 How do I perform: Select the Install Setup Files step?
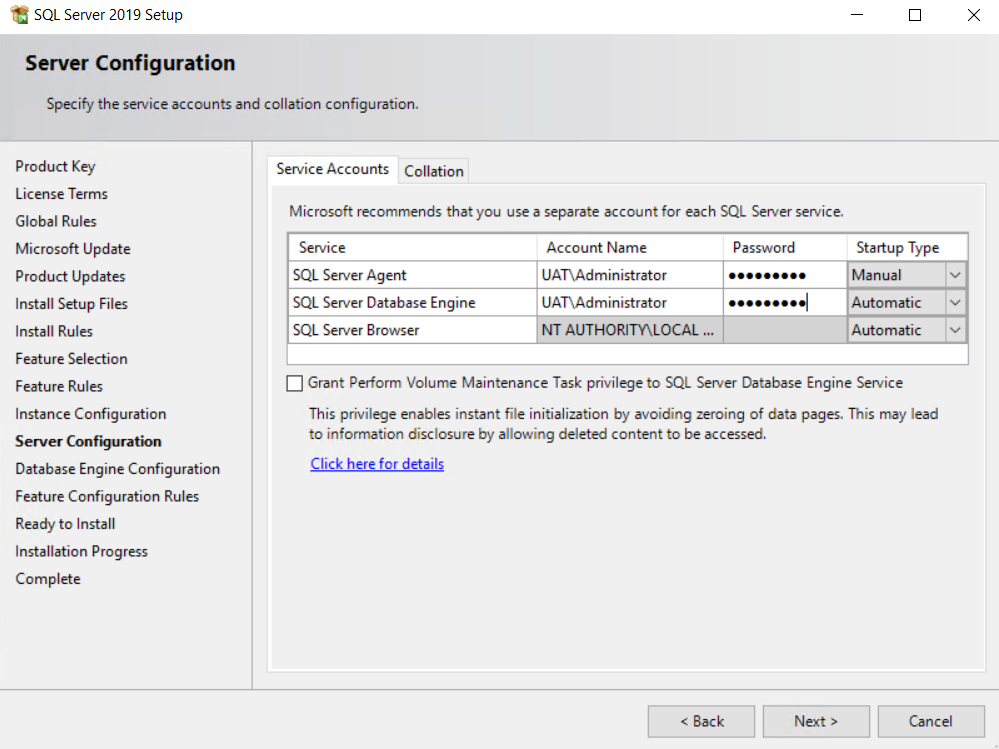71,304
